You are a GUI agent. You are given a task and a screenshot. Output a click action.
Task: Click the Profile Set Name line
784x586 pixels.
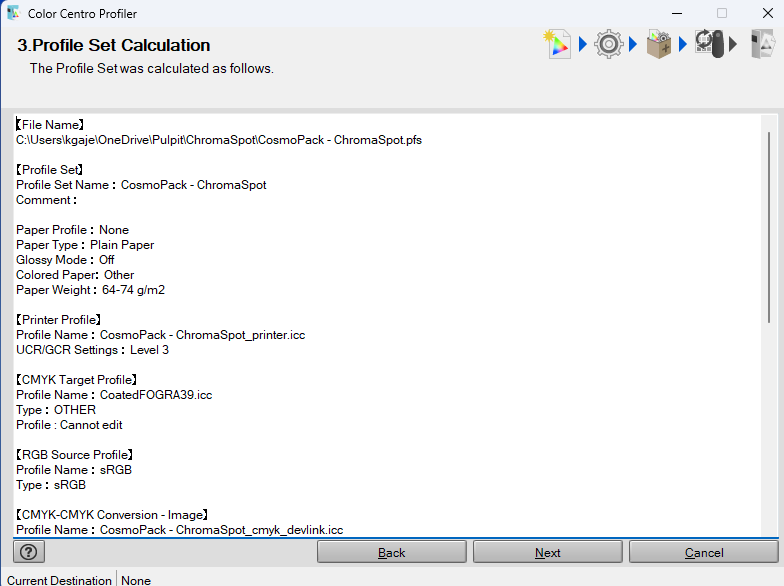click(141, 185)
